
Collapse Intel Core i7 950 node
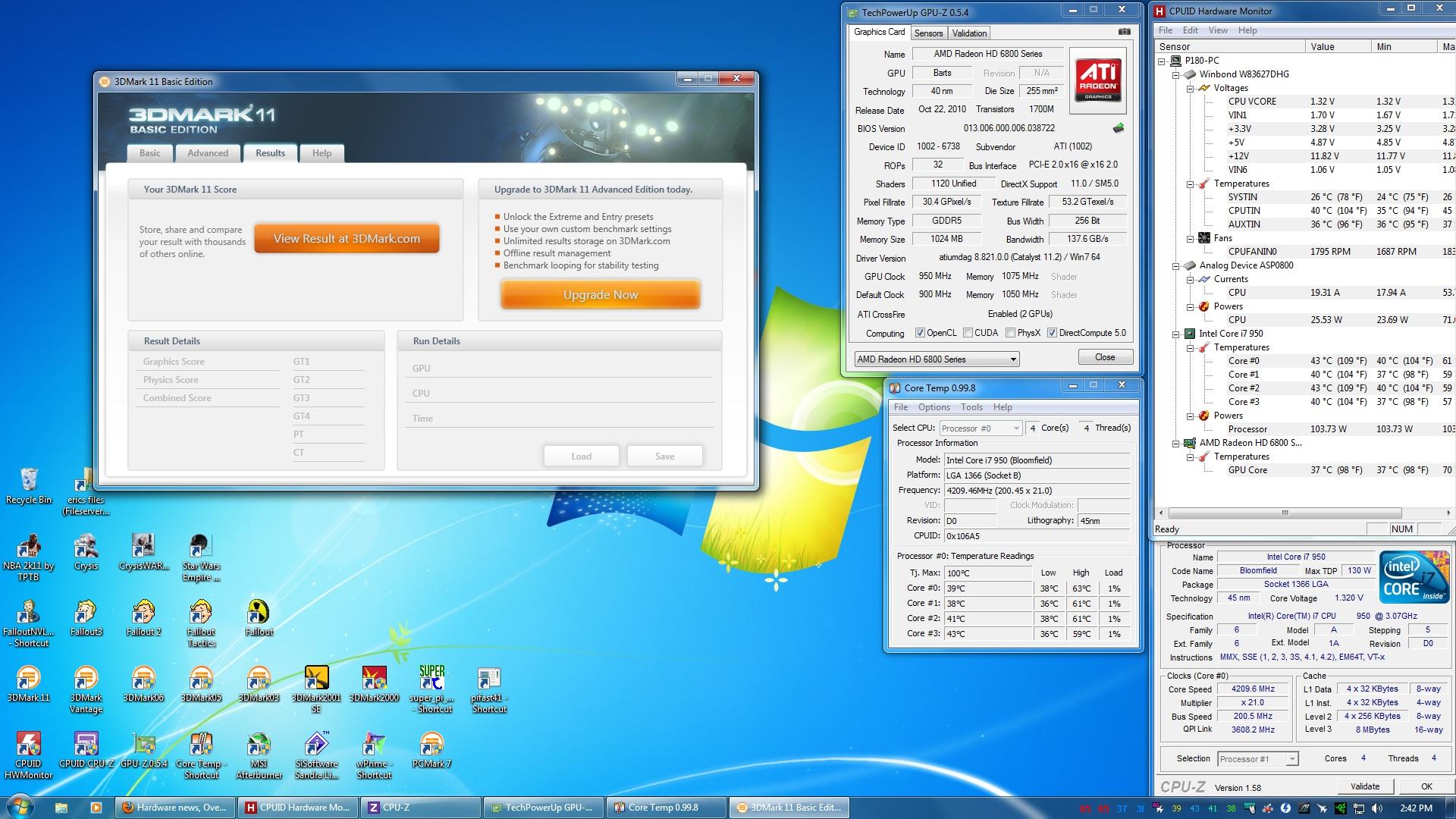click(1176, 334)
